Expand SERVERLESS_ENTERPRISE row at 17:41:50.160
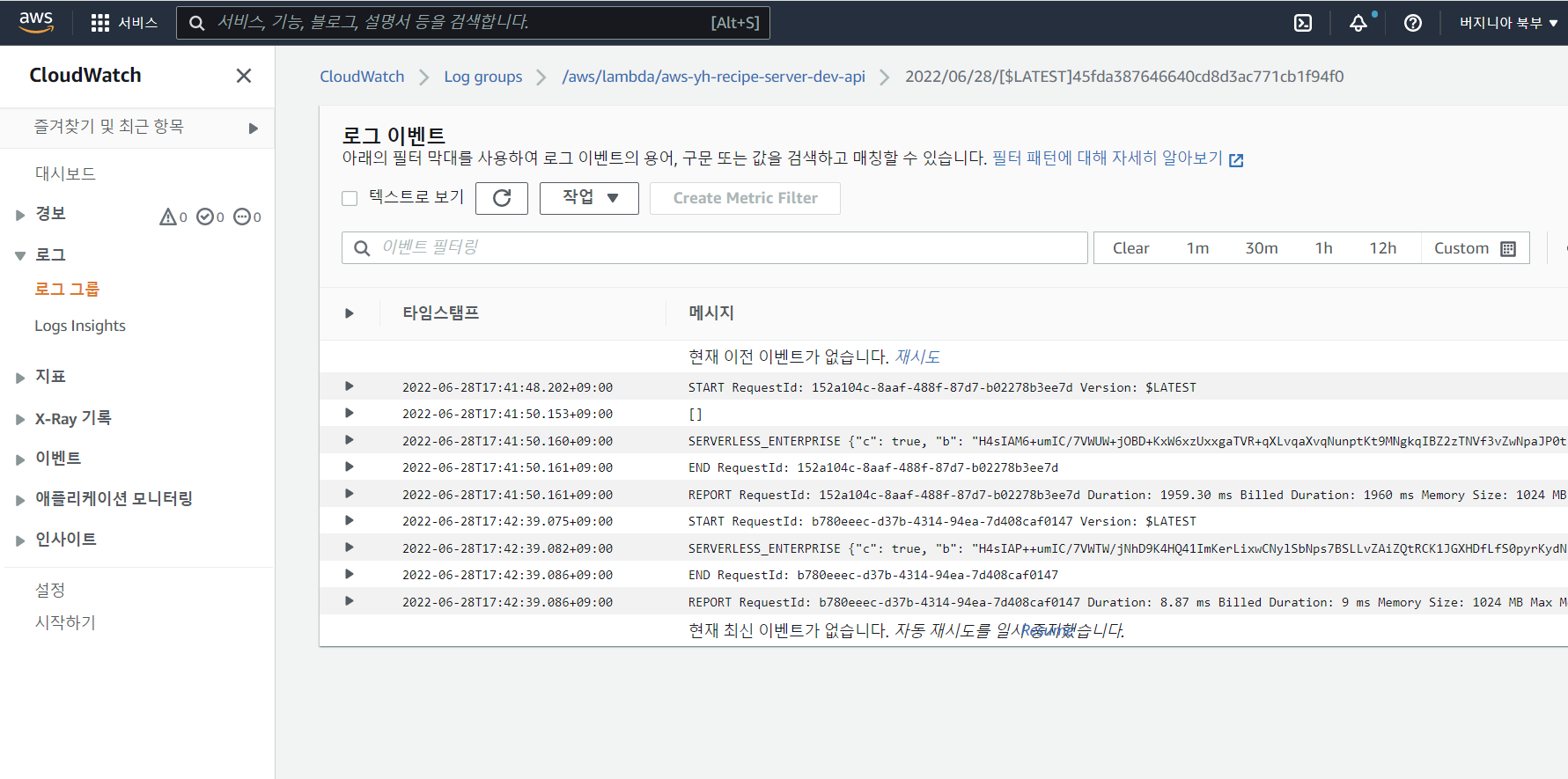This screenshot has width=1568, height=779. pyautogui.click(x=350, y=440)
